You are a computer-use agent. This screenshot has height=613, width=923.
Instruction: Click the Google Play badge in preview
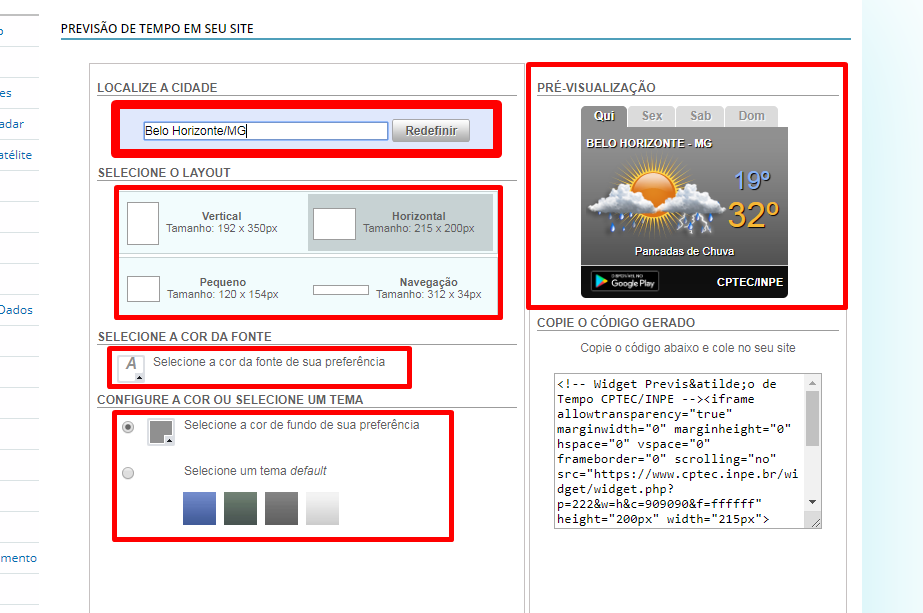point(624,282)
